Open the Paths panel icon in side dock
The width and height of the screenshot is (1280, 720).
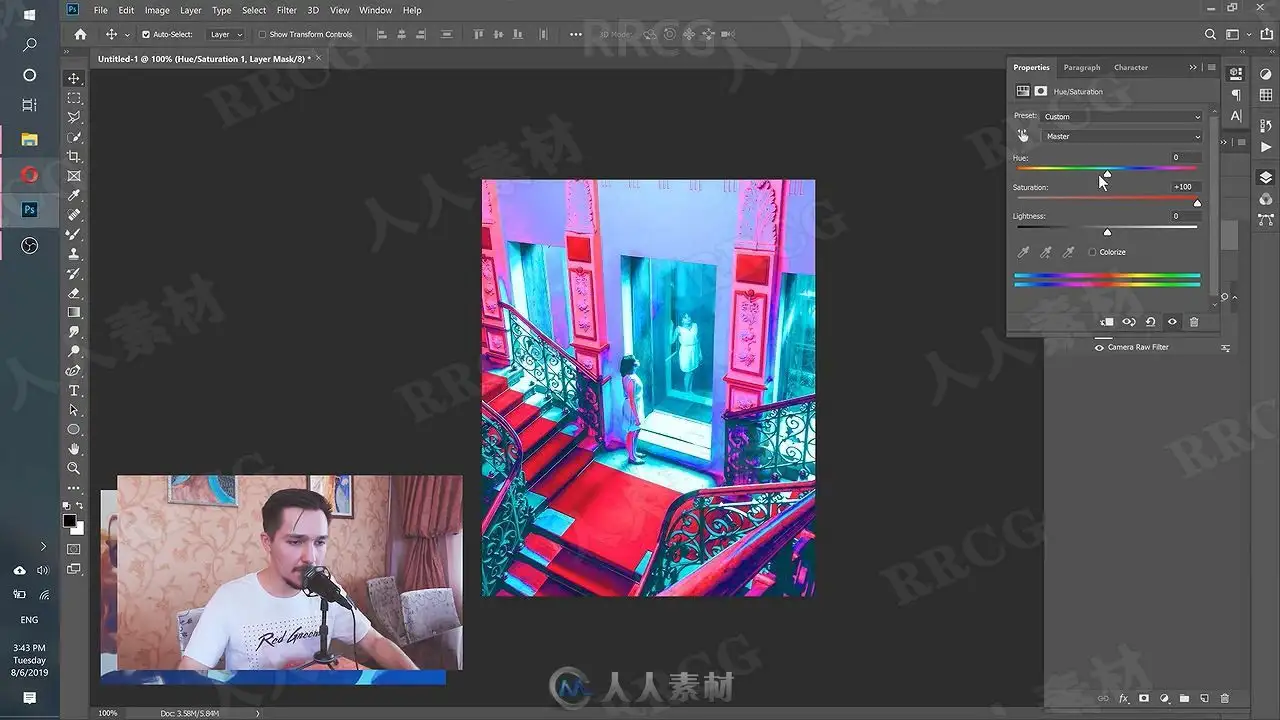(1266, 219)
